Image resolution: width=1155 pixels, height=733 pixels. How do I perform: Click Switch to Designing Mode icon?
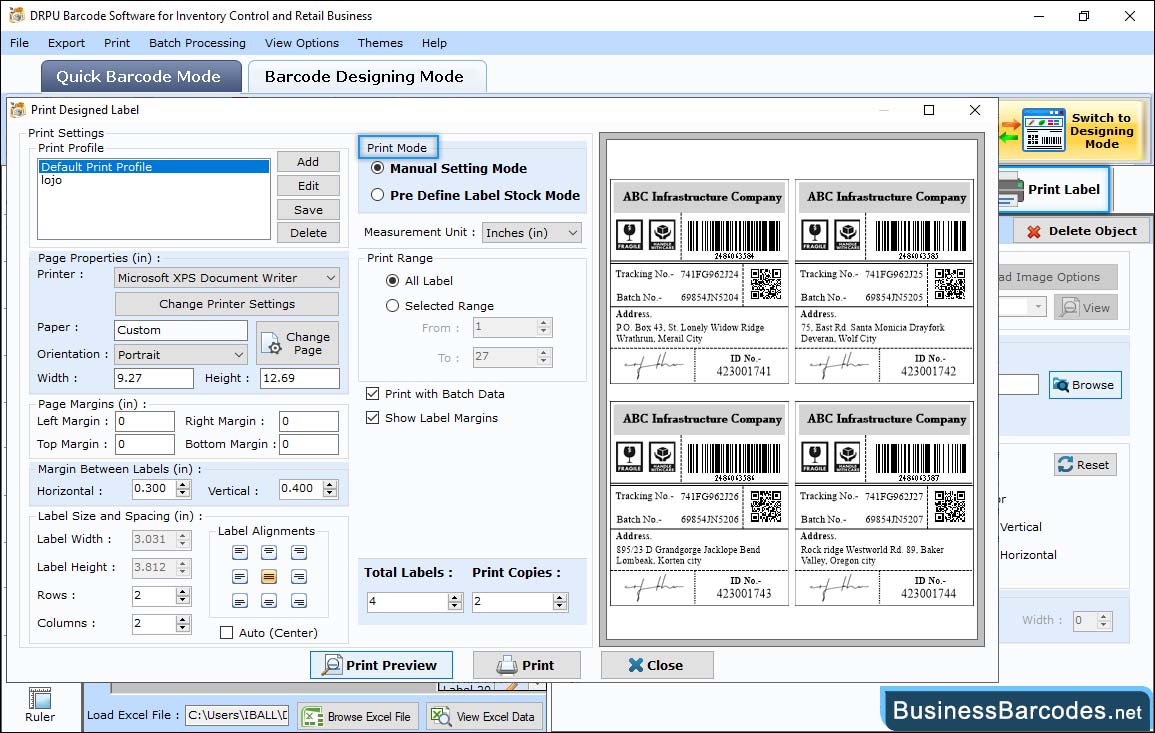[1043, 130]
